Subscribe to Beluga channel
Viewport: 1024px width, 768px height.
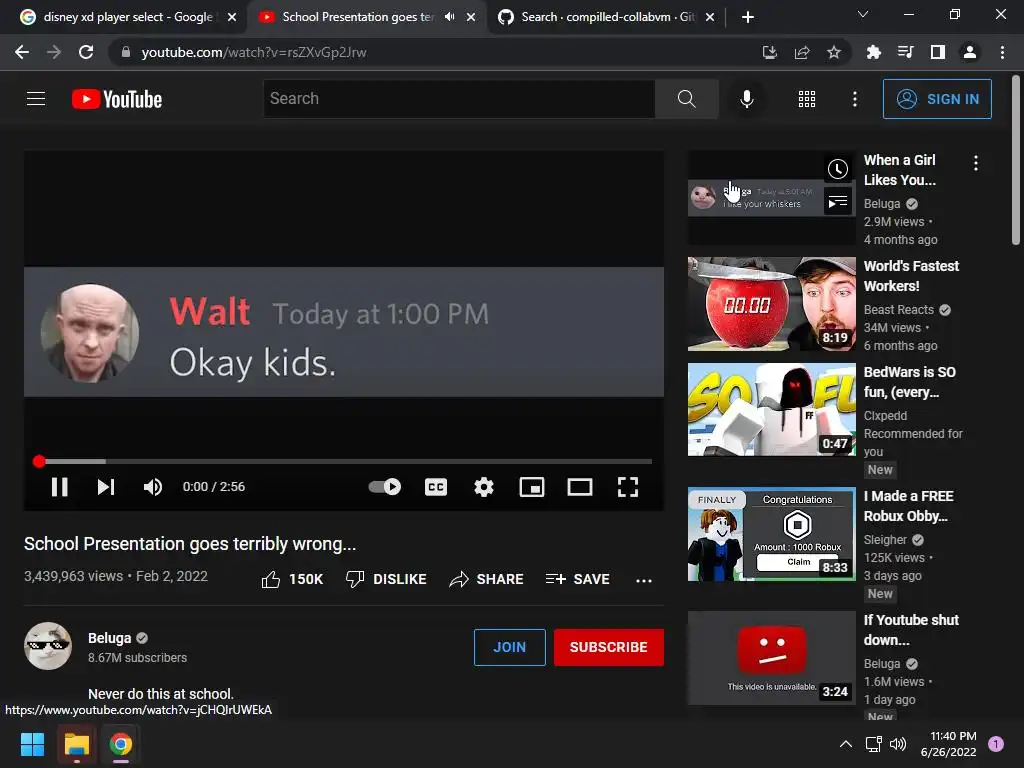click(x=609, y=647)
